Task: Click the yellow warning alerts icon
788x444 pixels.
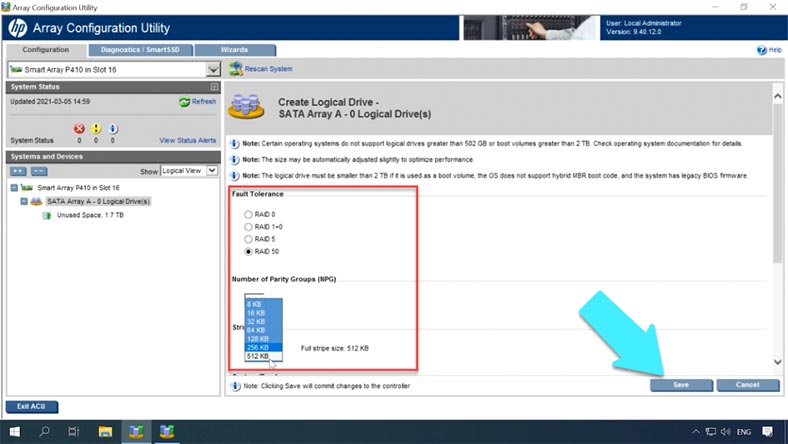Action: click(95, 129)
